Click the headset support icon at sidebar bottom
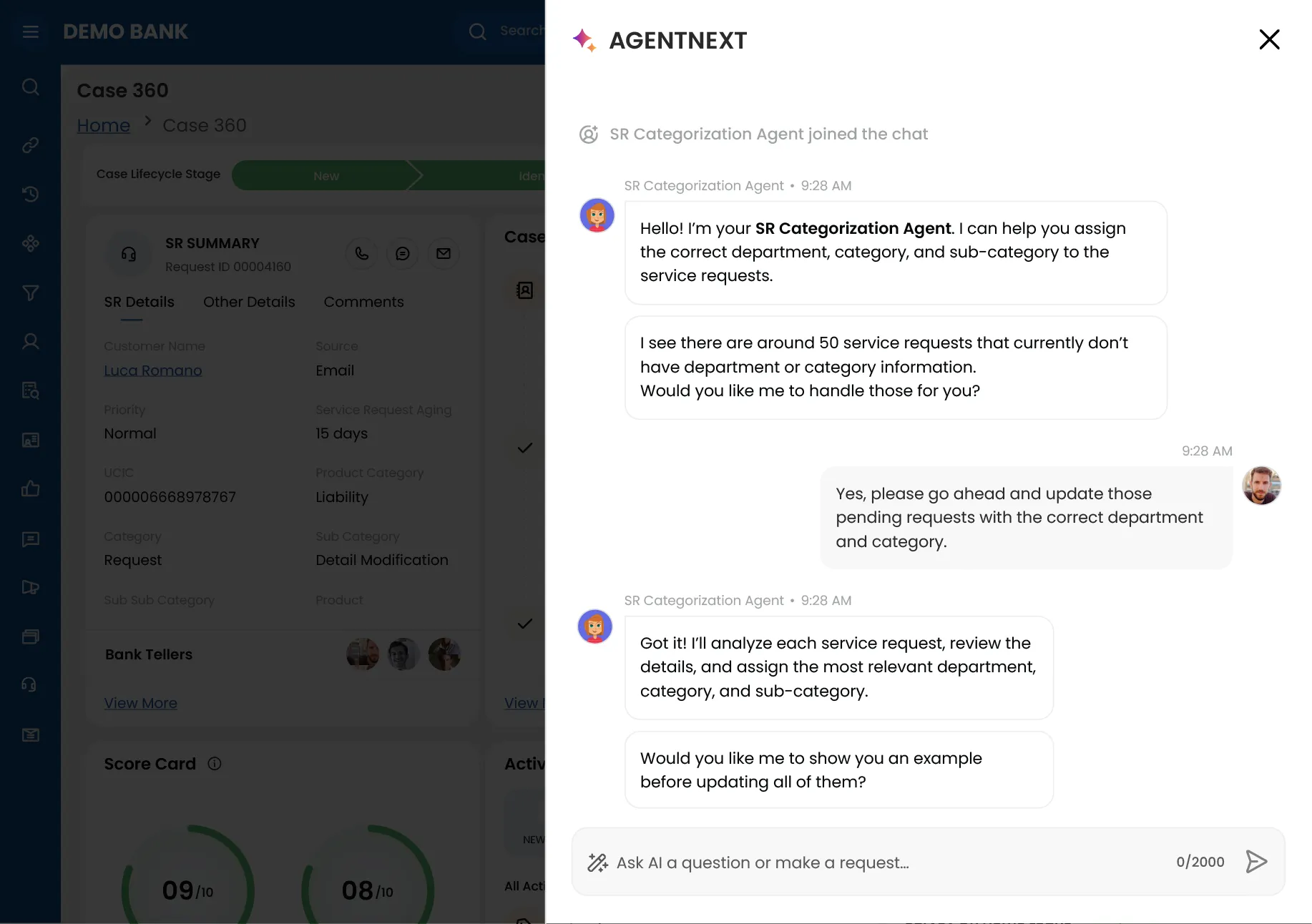The image size is (1312, 924). [30, 685]
